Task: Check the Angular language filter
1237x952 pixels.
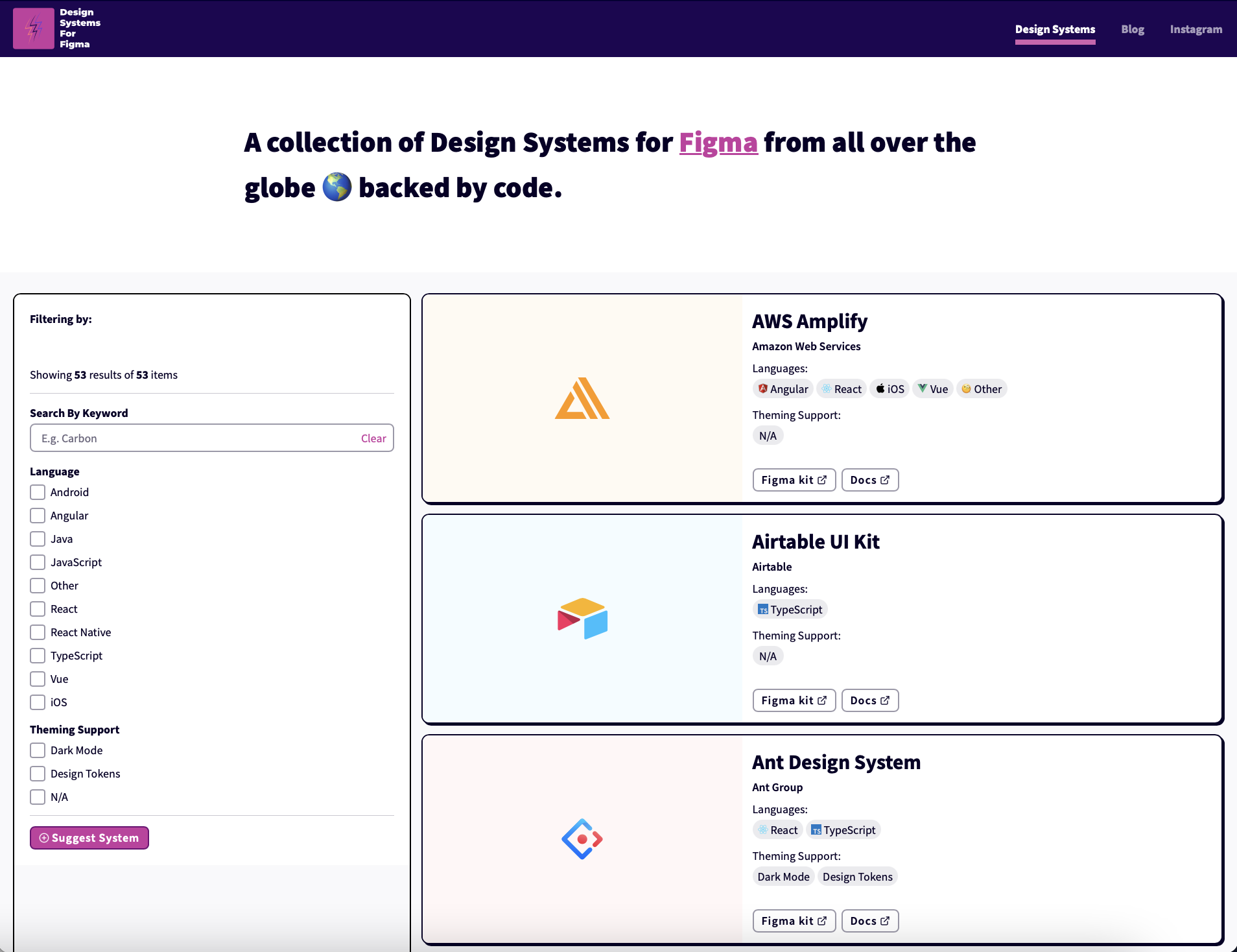Action: click(38, 516)
